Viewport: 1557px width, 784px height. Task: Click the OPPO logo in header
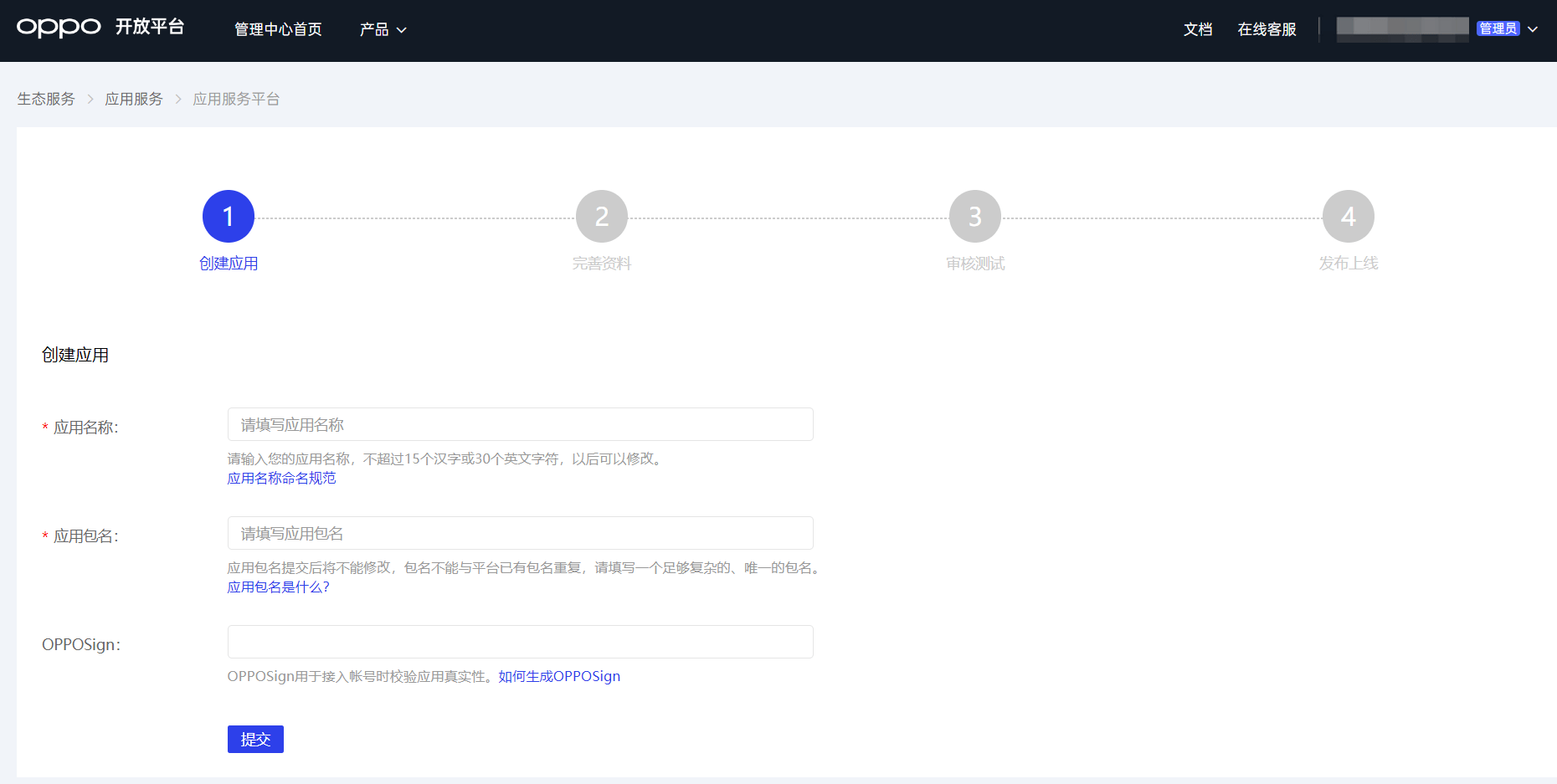coord(59,28)
